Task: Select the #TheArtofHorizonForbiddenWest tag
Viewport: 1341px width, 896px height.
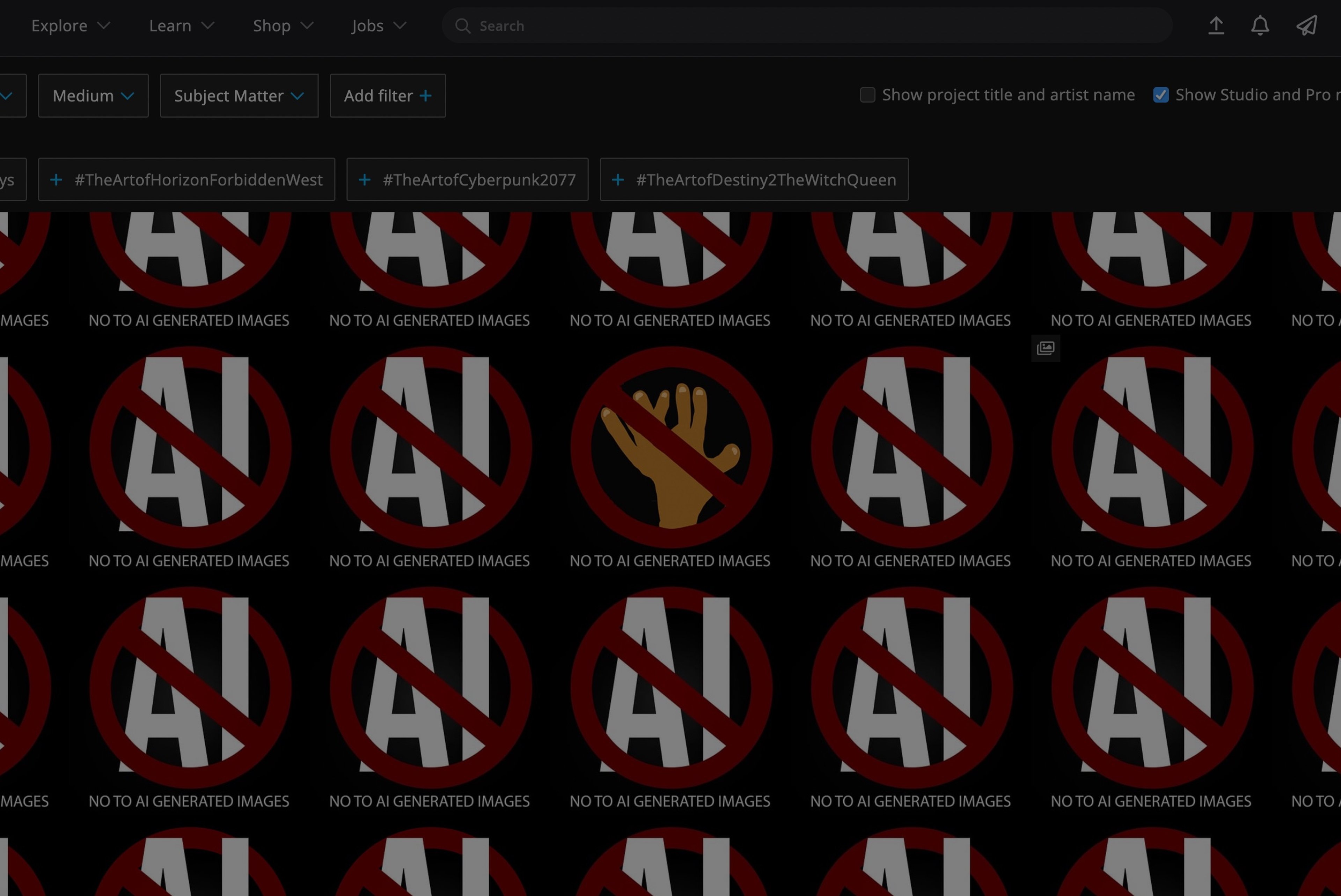Action: [x=186, y=179]
